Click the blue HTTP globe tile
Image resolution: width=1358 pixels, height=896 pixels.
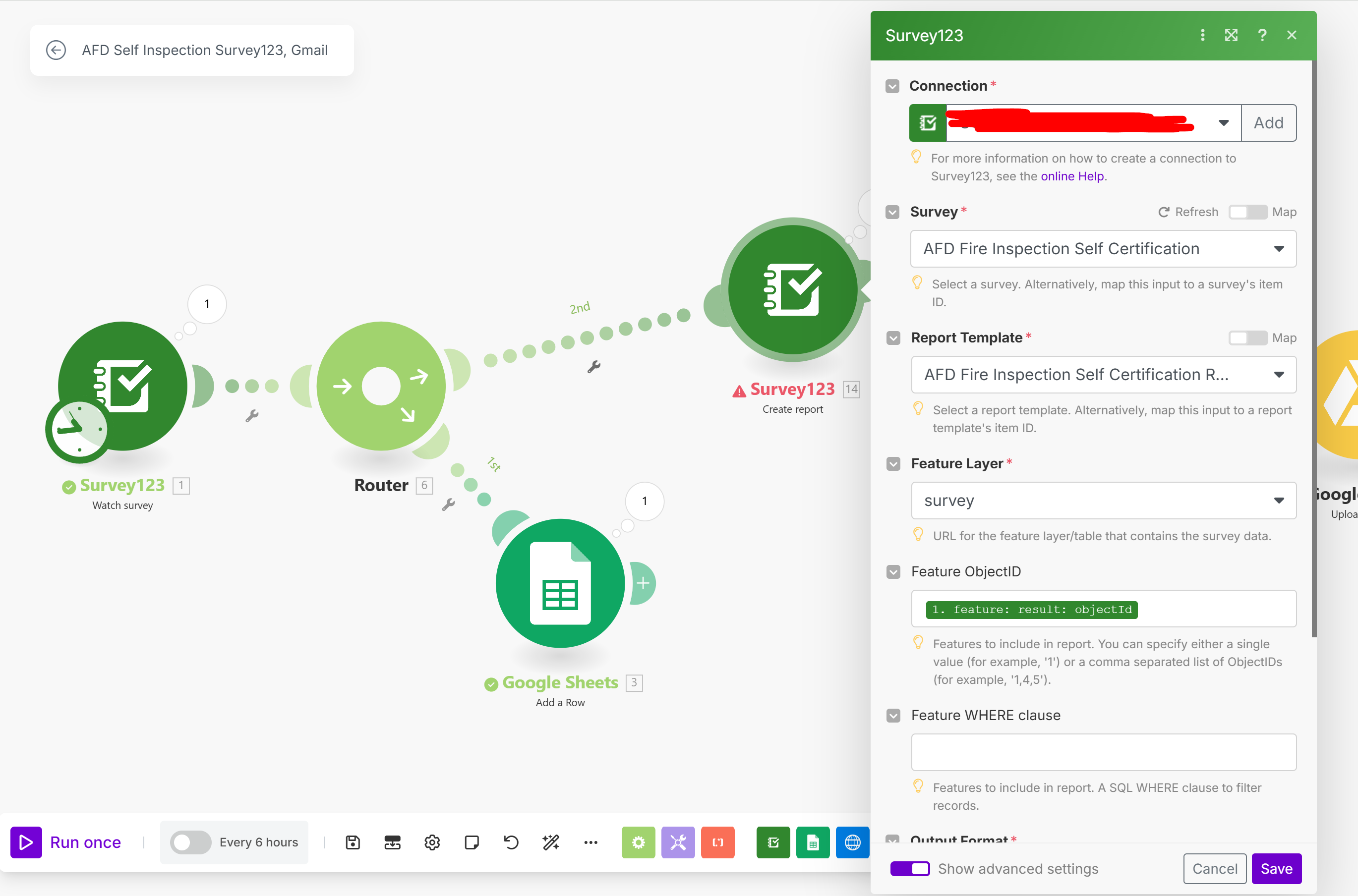[852, 842]
